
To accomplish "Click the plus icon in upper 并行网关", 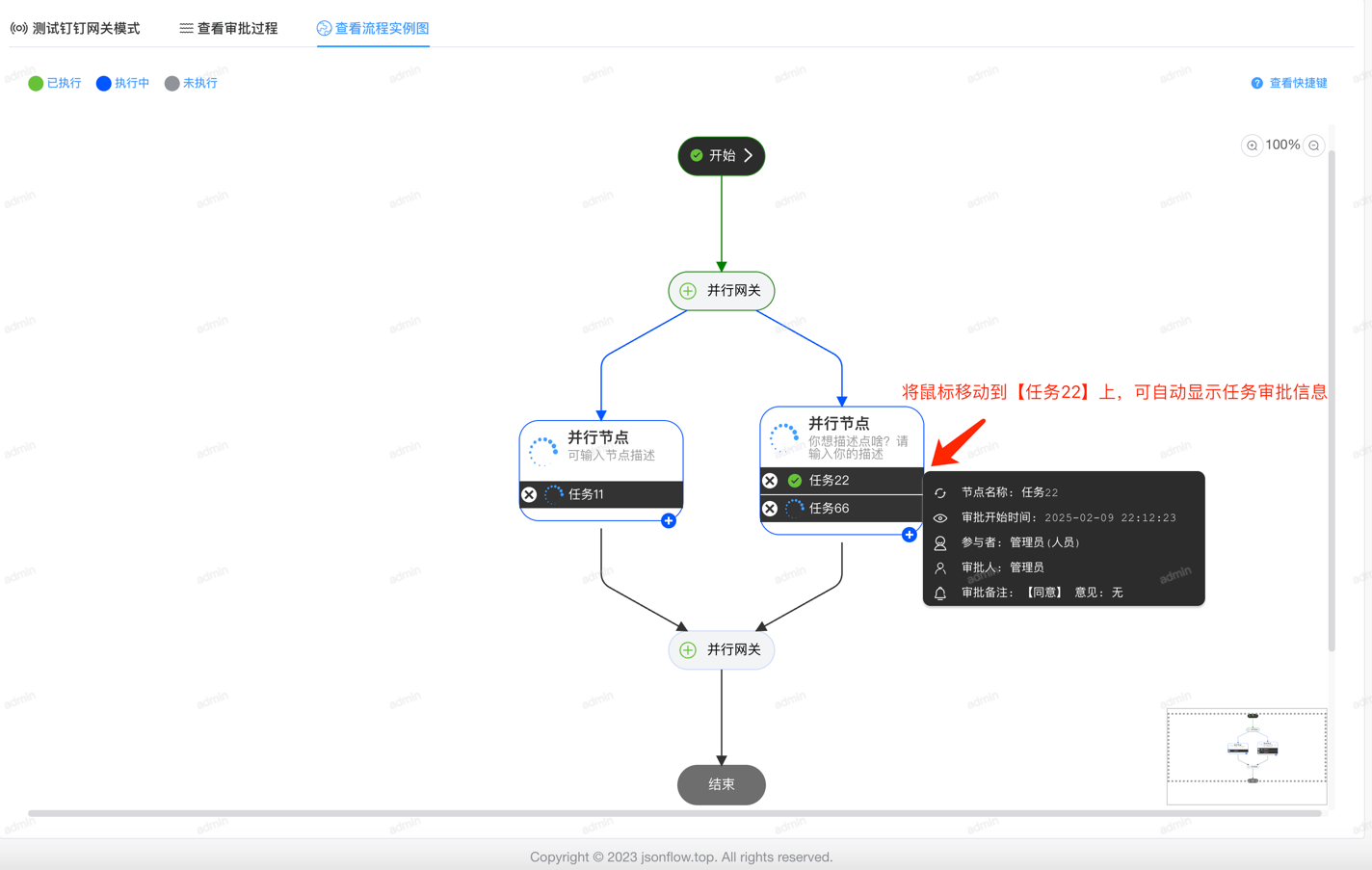I will [x=688, y=291].
